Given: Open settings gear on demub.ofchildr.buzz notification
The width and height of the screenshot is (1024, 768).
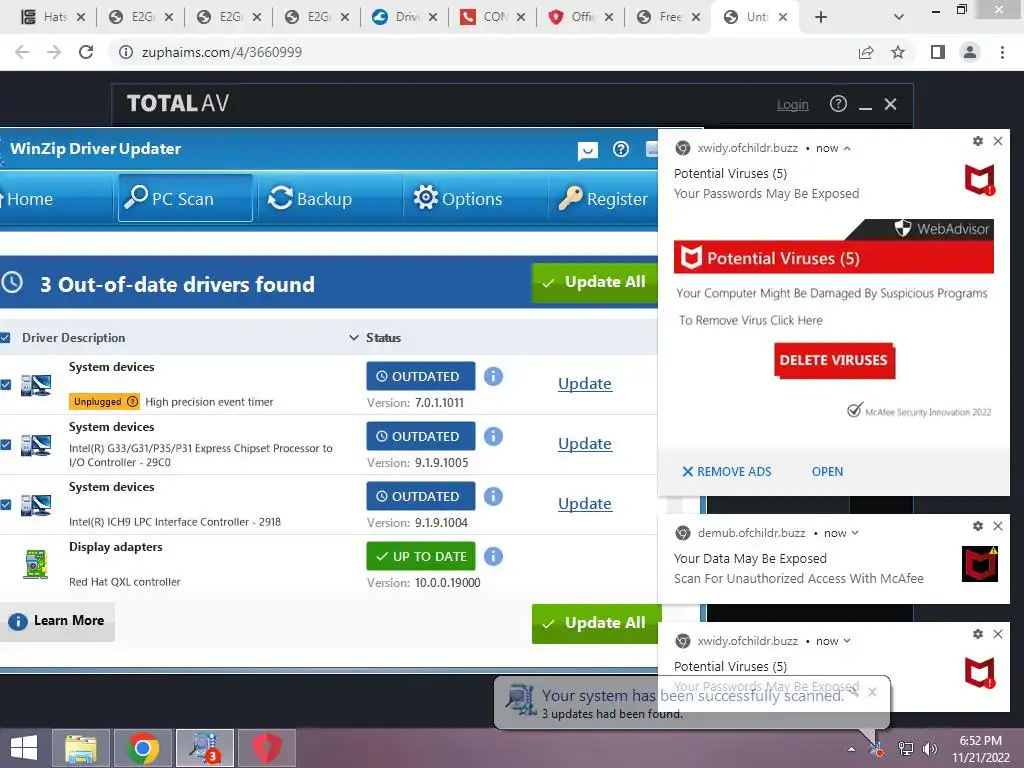Looking at the screenshot, I should [x=978, y=526].
